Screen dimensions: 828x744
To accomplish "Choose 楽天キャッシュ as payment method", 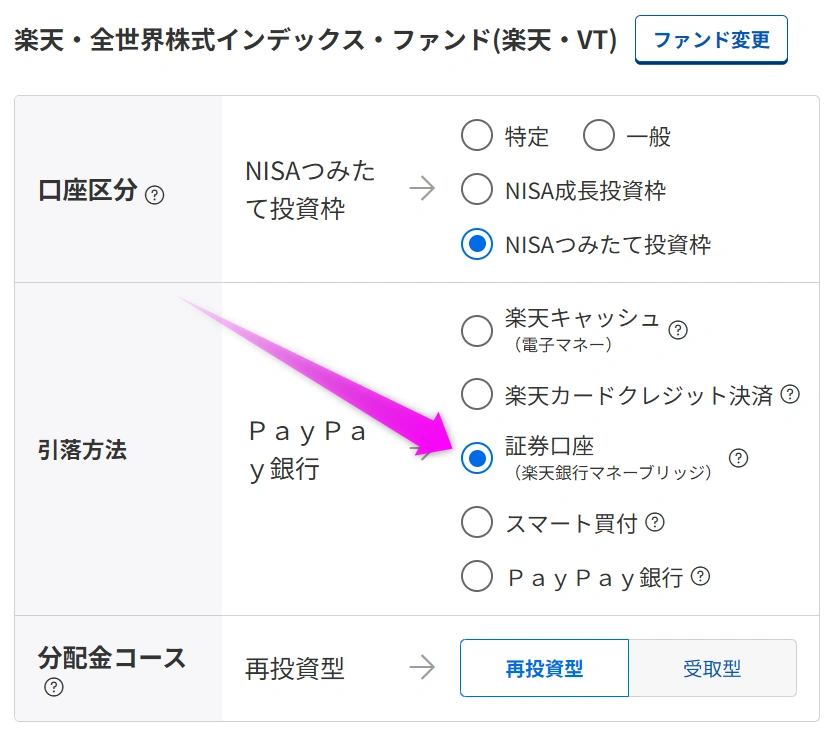I will coord(477,331).
